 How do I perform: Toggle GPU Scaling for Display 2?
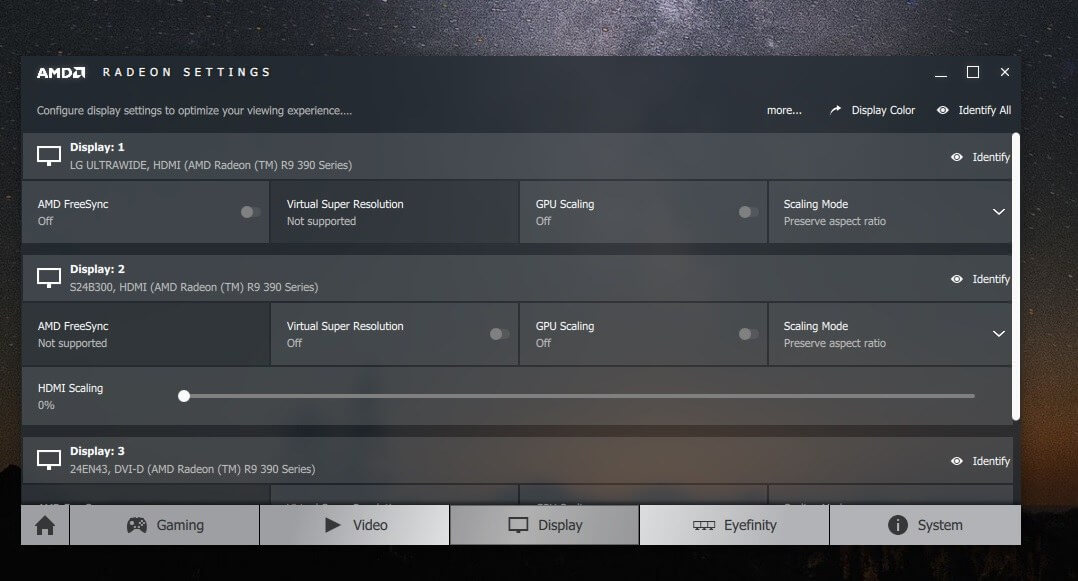click(x=748, y=334)
